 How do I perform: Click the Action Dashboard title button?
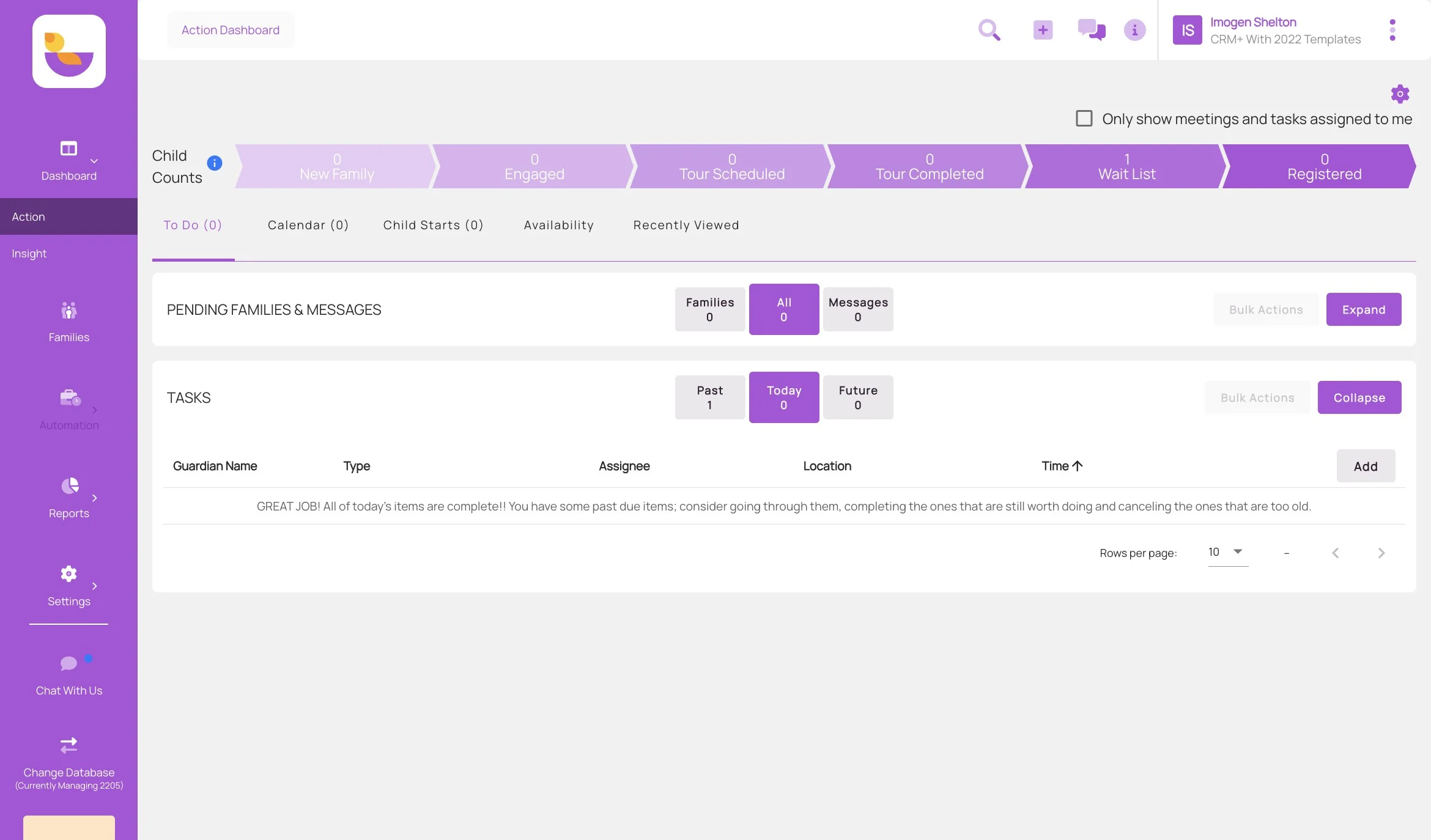point(231,30)
